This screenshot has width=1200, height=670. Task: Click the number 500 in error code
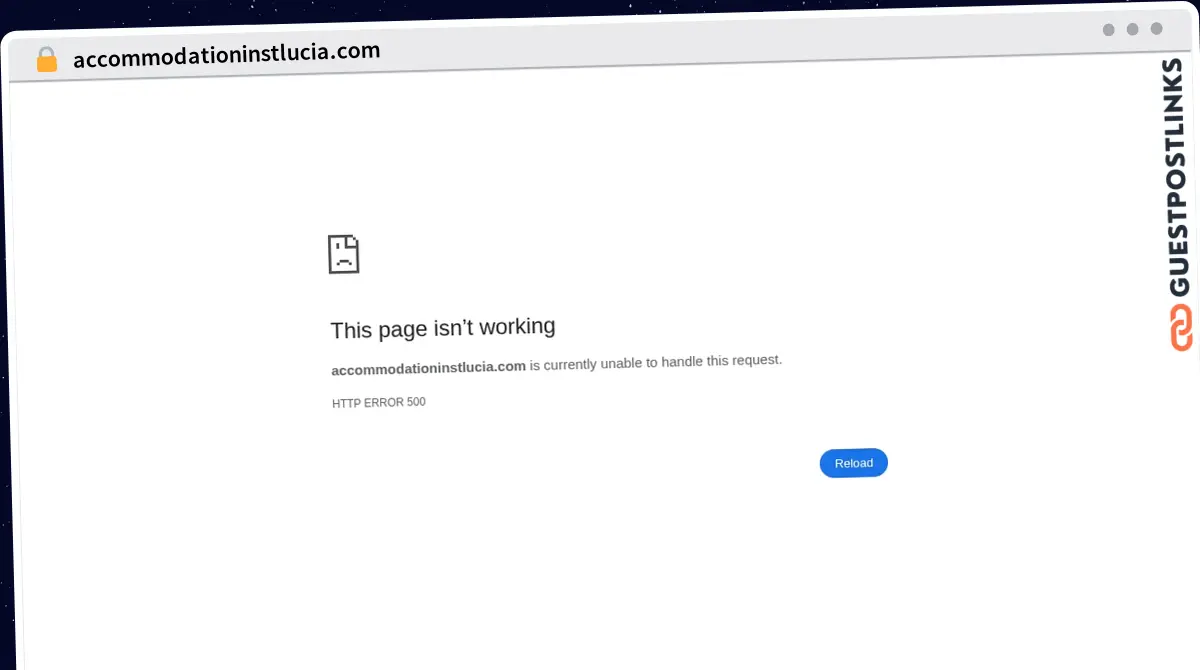click(x=416, y=402)
